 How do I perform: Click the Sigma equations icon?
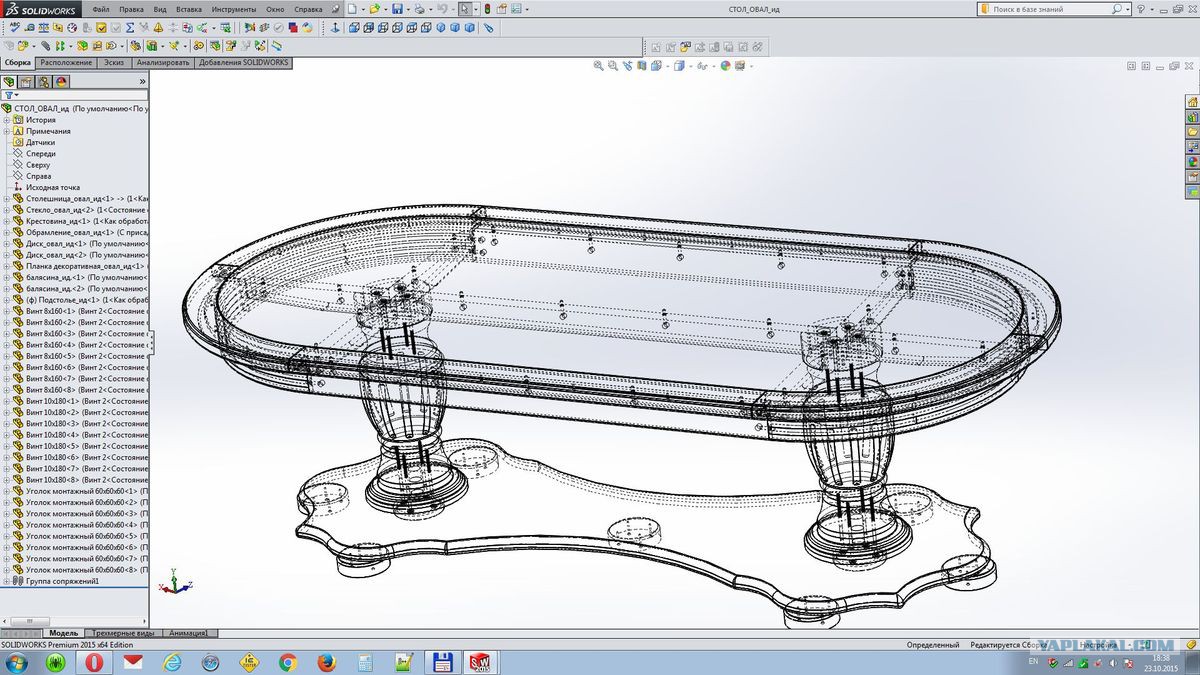pos(129,27)
